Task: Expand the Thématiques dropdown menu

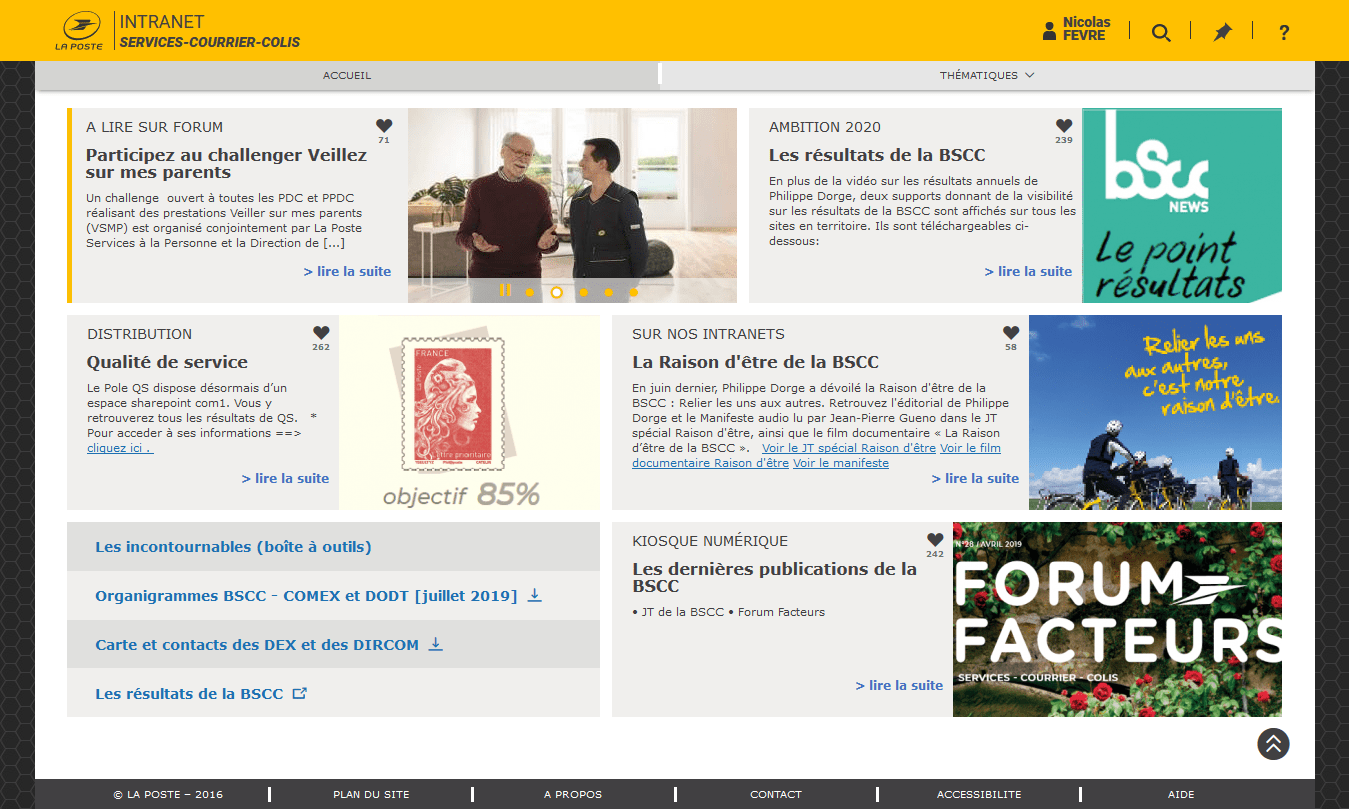Action: coord(987,75)
